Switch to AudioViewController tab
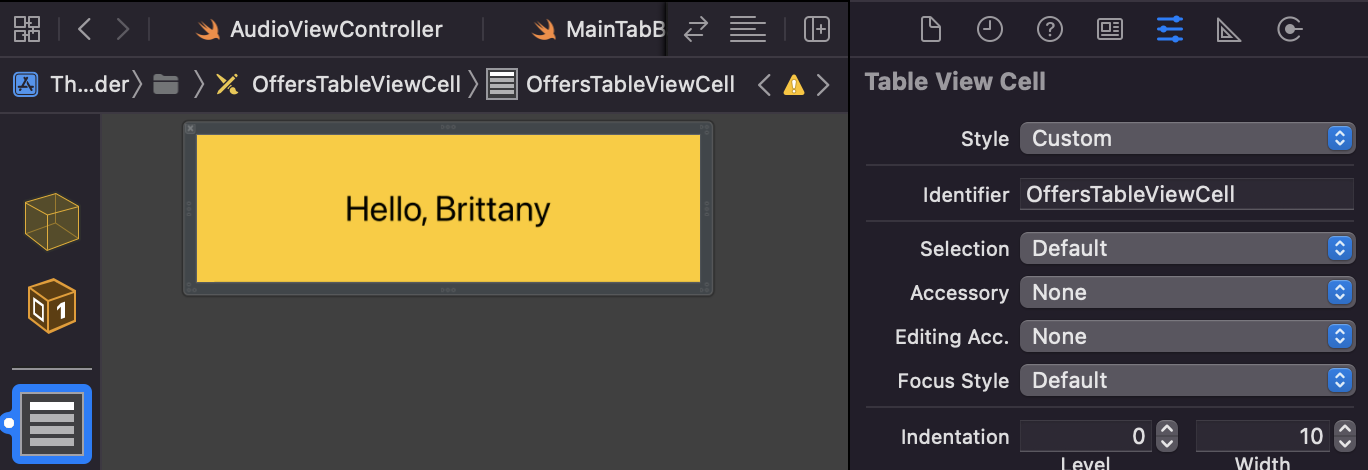Viewport: 1368px width, 470px height. coord(320,29)
